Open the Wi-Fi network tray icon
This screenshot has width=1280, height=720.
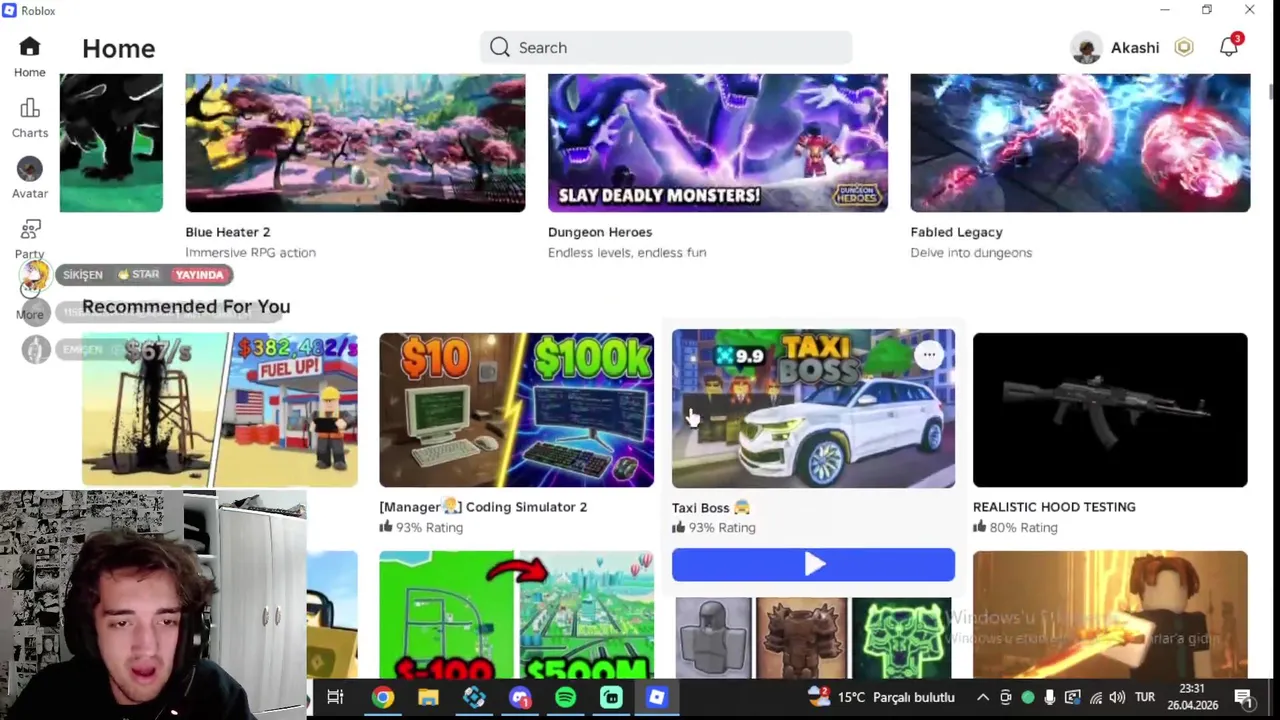pos(1095,697)
